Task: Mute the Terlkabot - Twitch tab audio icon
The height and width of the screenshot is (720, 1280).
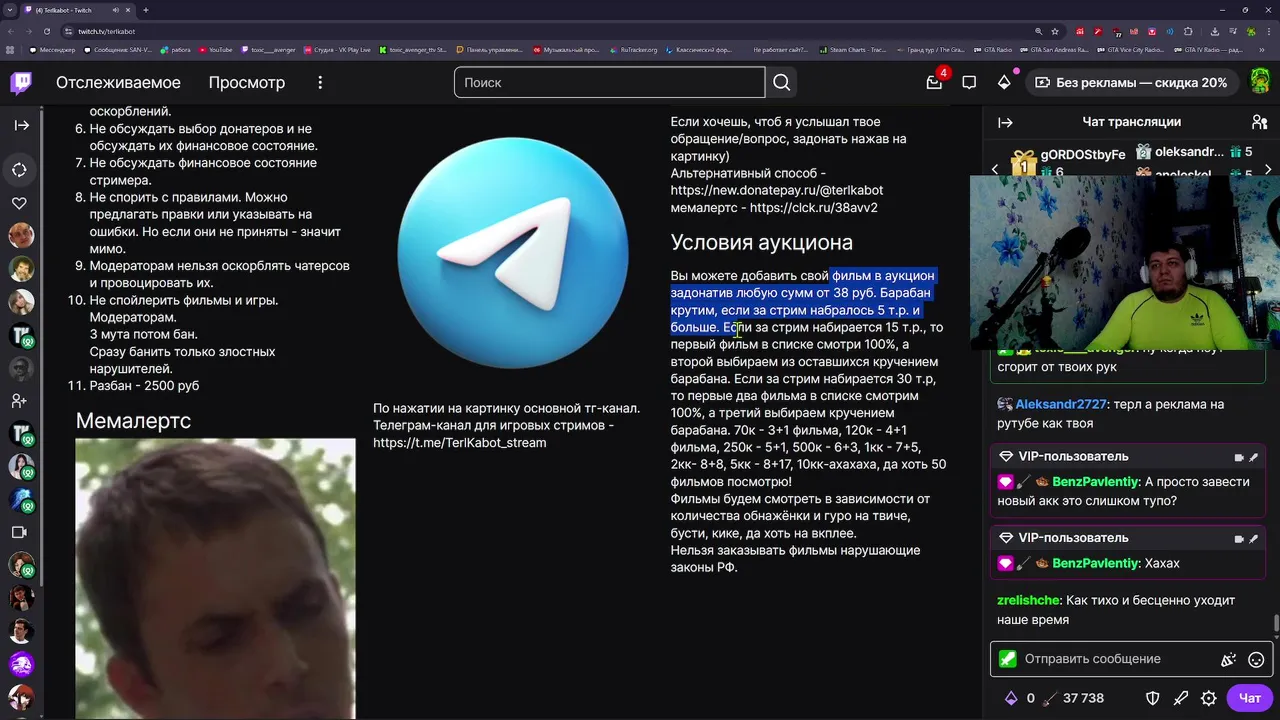Action: 116,10
